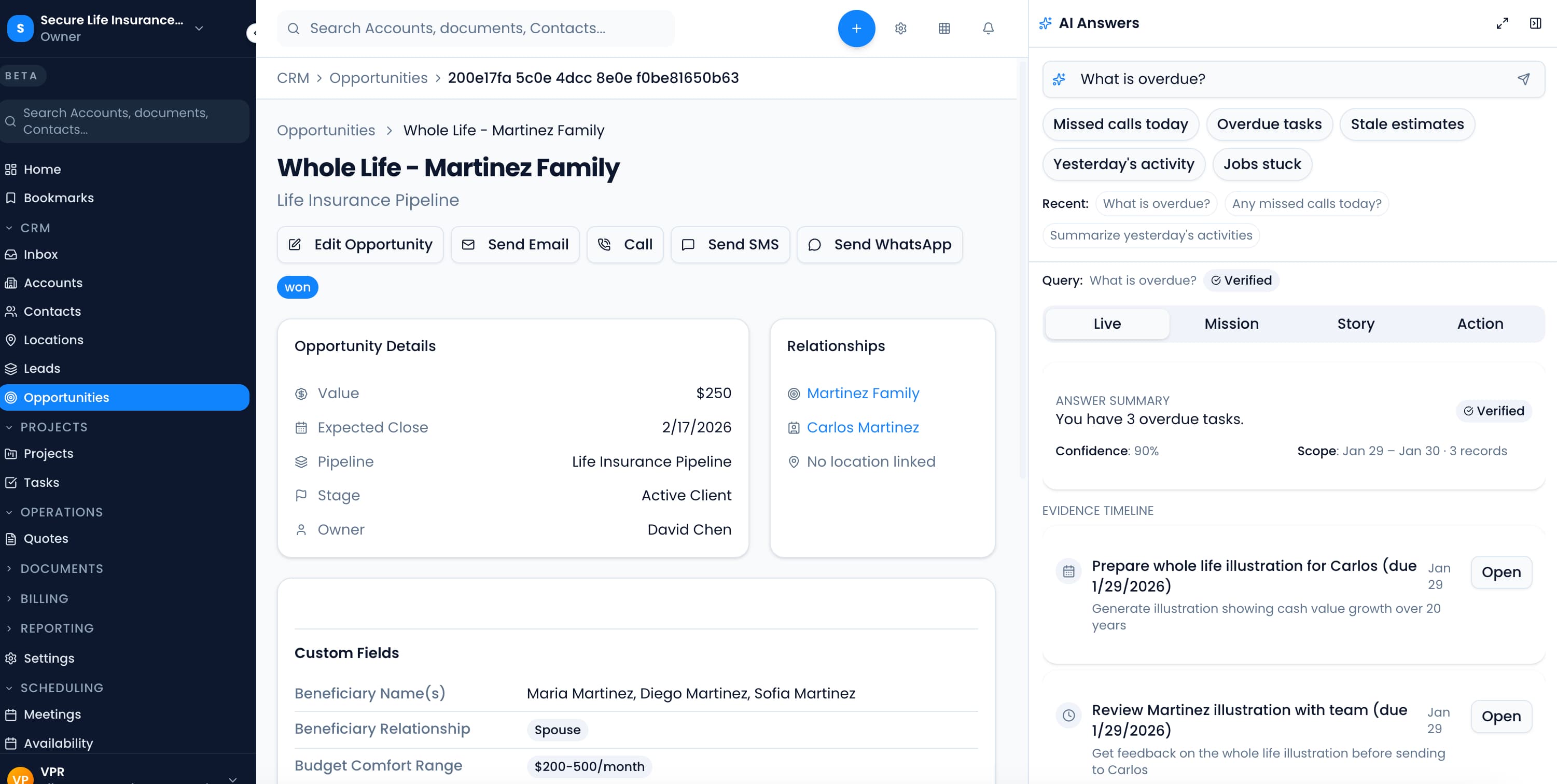The height and width of the screenshot is (784, 1557).
Task: Open settings via the gear icon
Action: click(900, 29)
